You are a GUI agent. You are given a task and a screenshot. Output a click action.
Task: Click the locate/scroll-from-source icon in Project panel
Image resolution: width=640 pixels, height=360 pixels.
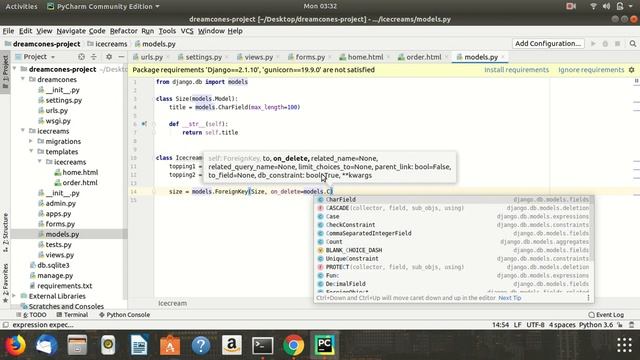click(x=81, y=57)
